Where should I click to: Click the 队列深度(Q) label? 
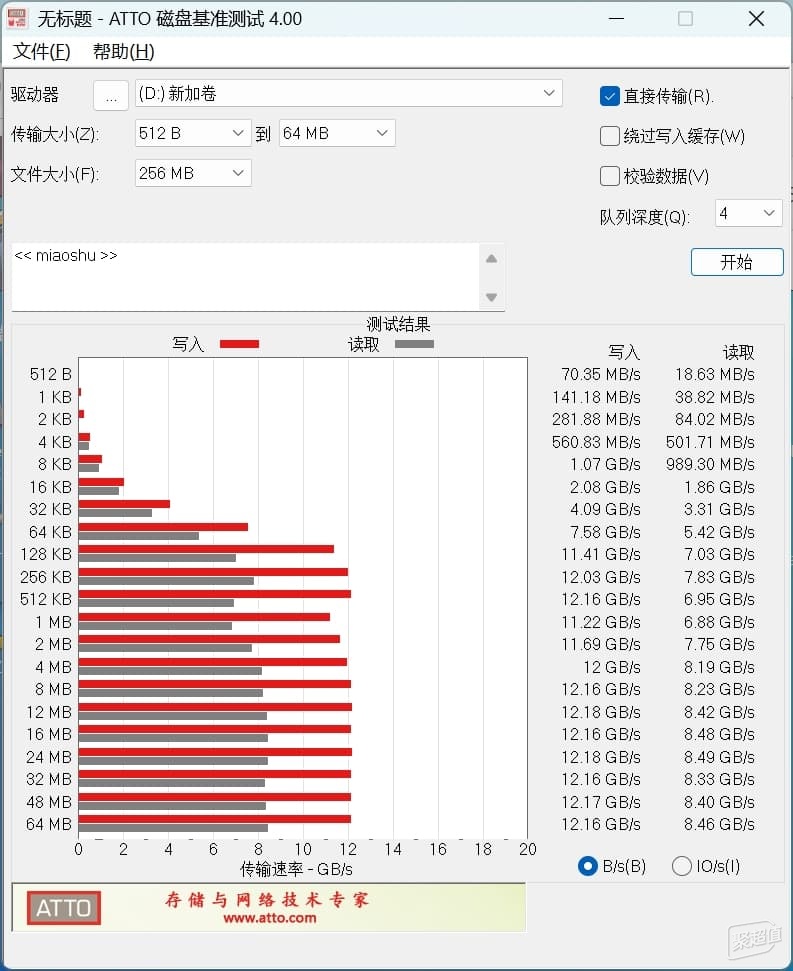(x=644, y=217)
